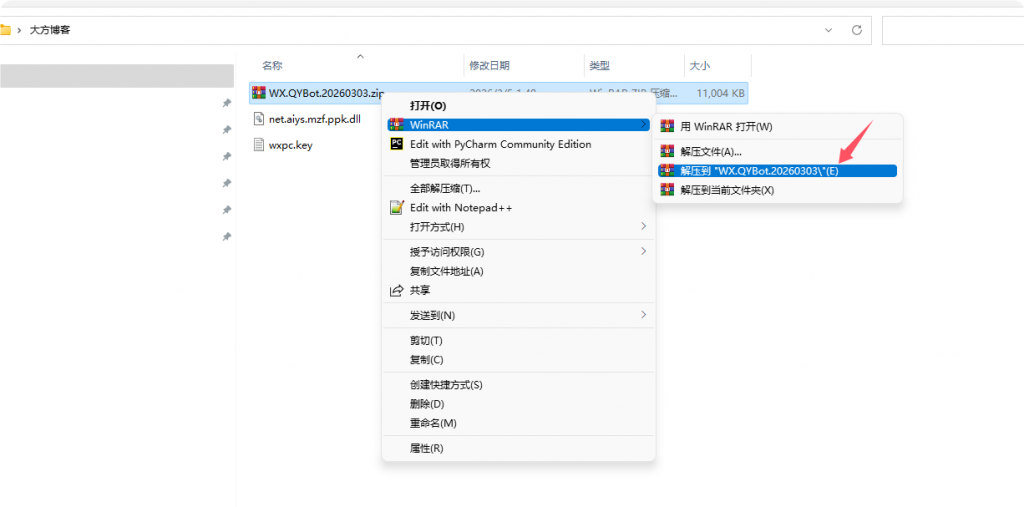The height and width of the screenshot is (507, 1024).
Task: Click the WinRAR icon beside WX.QYBot.20260303.zip
Action: (x=259, y=93)
